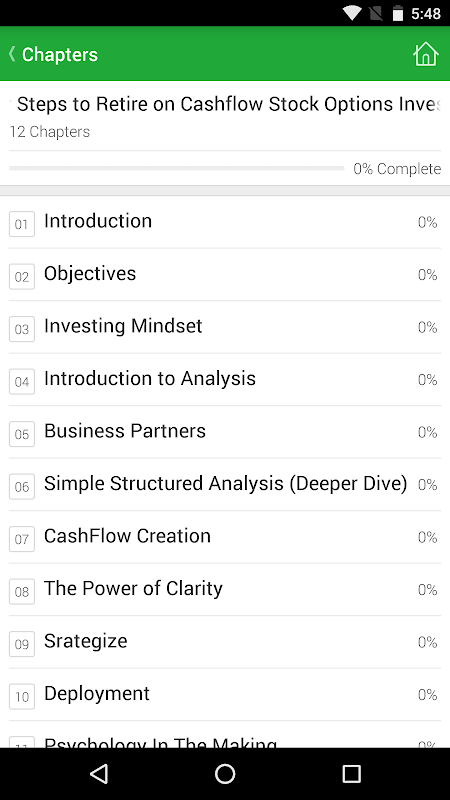Select the Investing Mindset chapter
The height and width of the screenshot is (800, 450).
coord(225,328)
